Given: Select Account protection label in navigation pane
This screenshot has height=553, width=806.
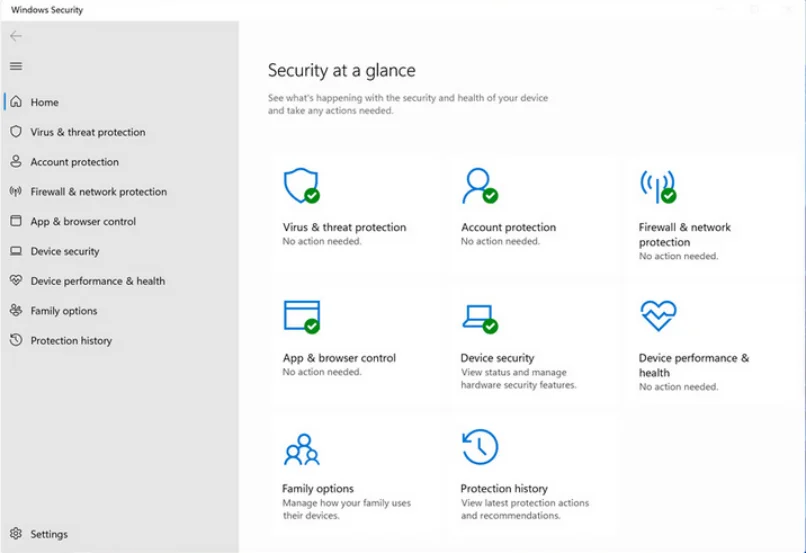Looking at the screenshot, I should (x=75, y=162).
